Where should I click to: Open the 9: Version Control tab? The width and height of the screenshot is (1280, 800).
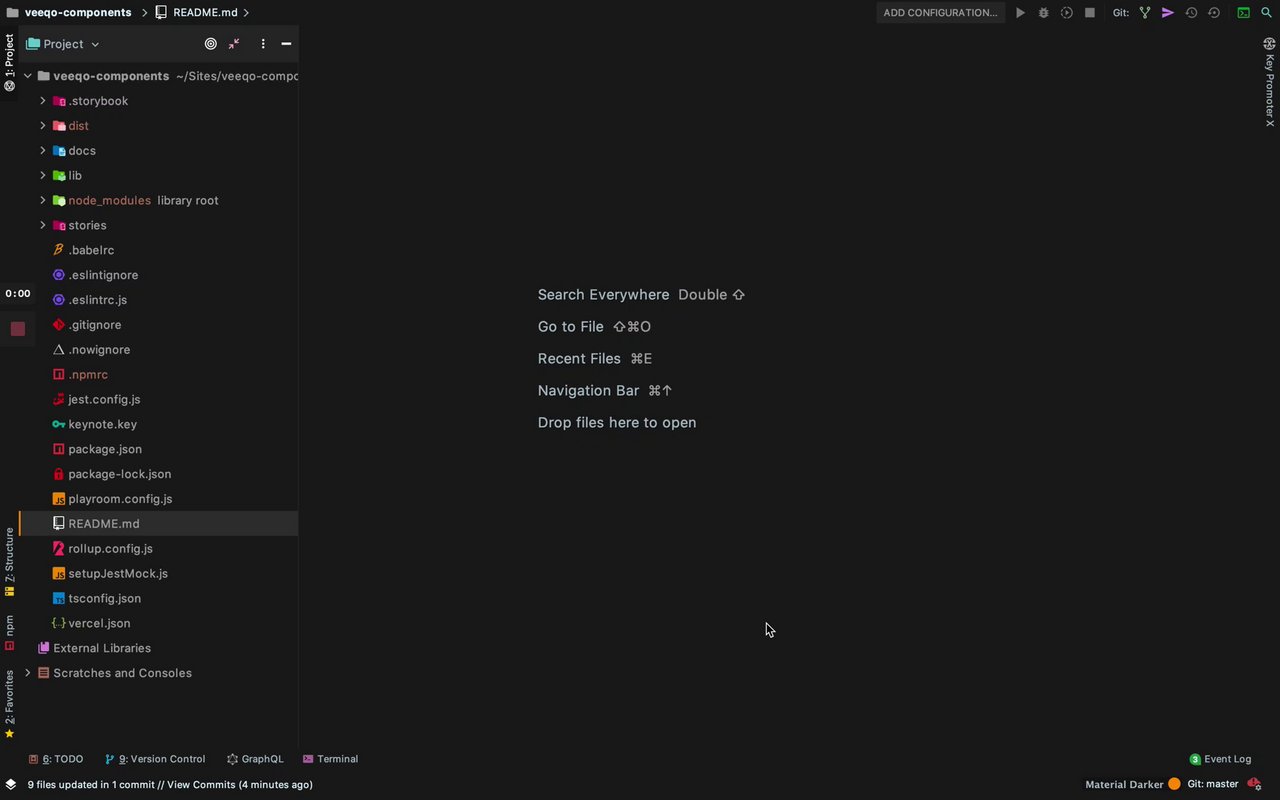tap(154, 759)
